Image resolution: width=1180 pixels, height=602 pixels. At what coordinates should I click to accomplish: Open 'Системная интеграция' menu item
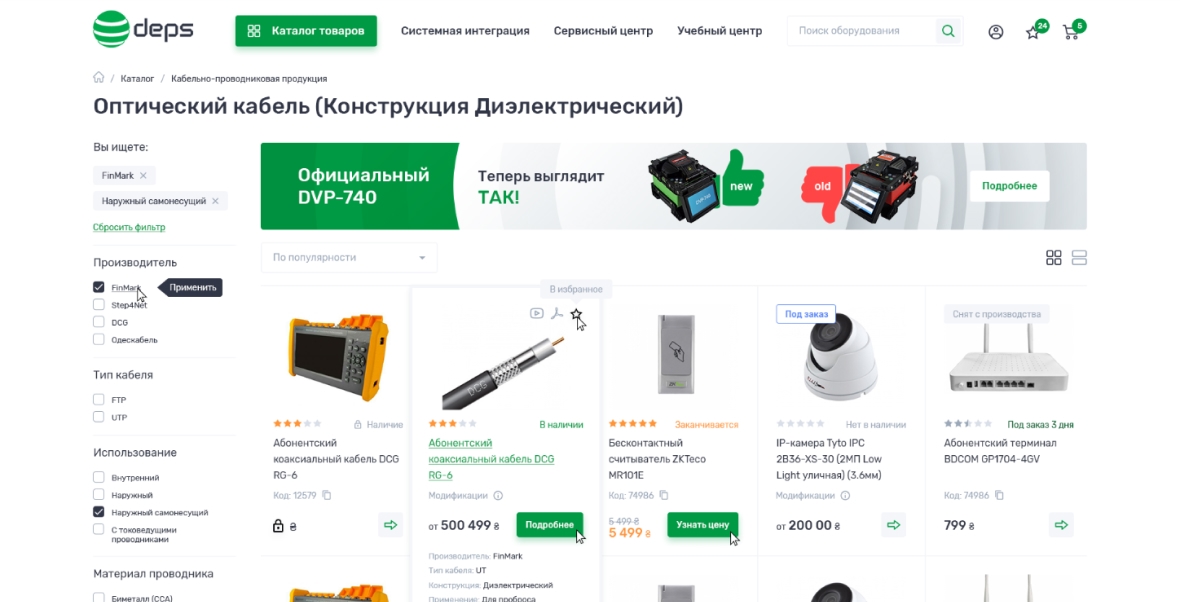click(x=465, y=31)
